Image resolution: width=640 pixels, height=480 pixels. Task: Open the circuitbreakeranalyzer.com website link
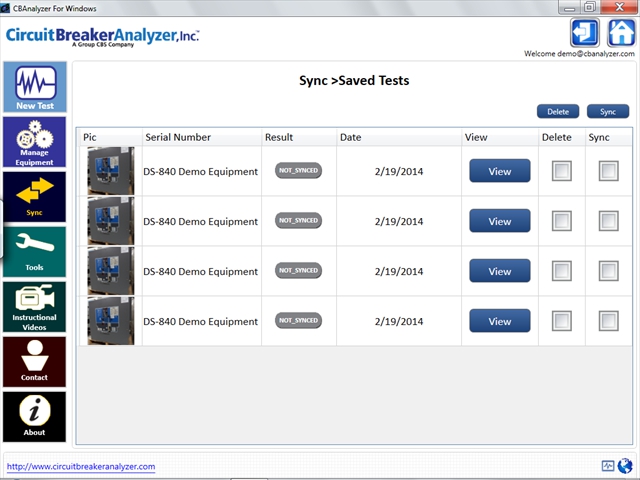pos(81,467)
